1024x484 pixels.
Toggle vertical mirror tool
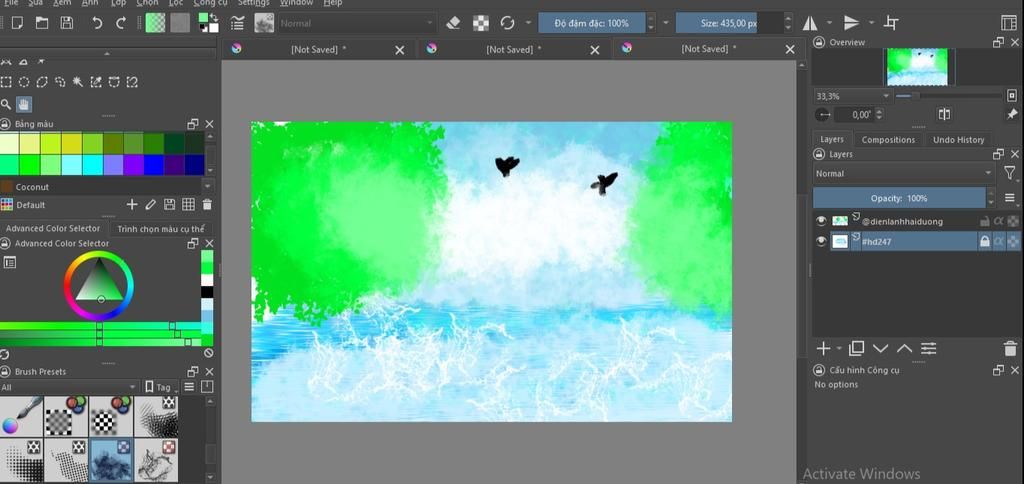(x=851, y=24)
